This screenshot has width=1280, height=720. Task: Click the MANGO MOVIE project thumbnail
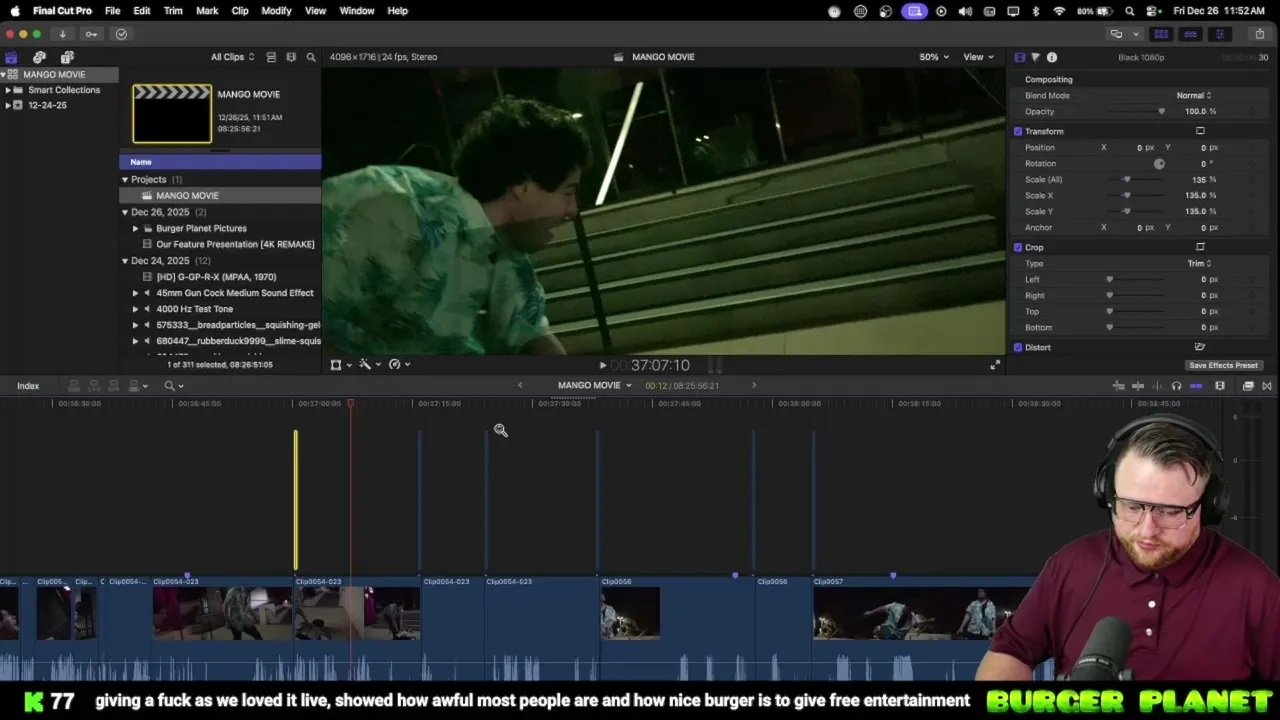(172, 114)
